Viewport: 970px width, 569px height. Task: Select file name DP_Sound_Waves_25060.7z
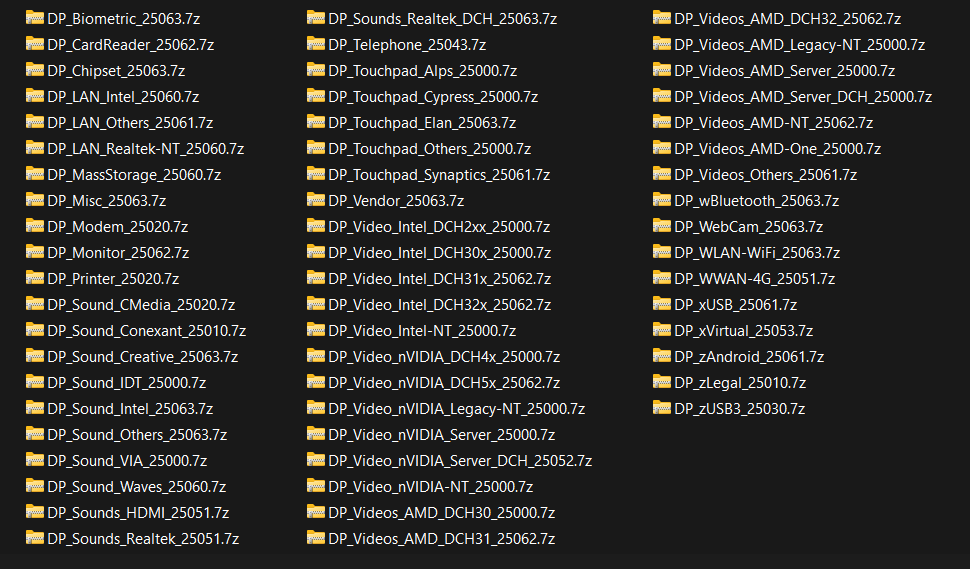point(137,487)
